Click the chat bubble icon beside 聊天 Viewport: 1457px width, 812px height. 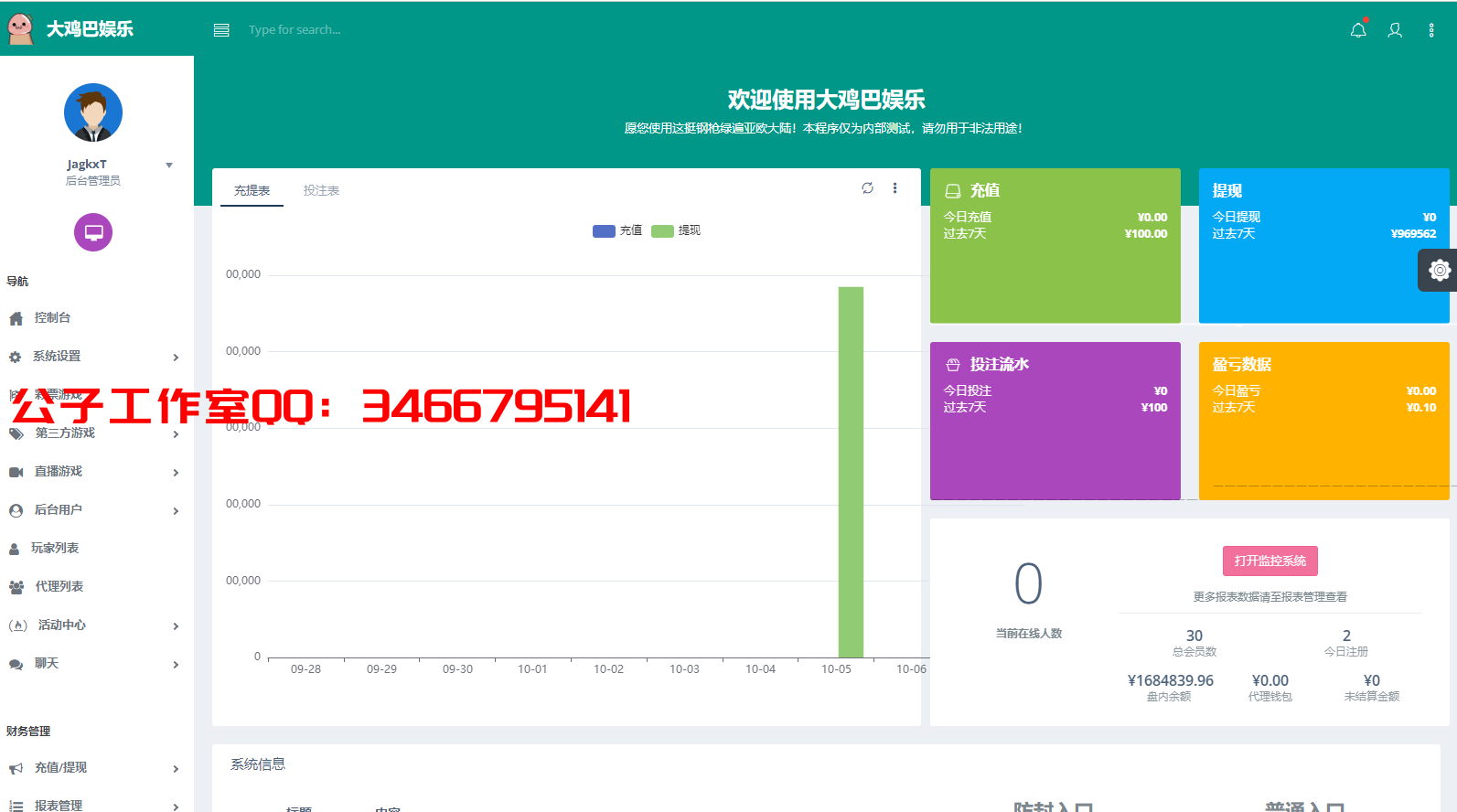point(16,664)
